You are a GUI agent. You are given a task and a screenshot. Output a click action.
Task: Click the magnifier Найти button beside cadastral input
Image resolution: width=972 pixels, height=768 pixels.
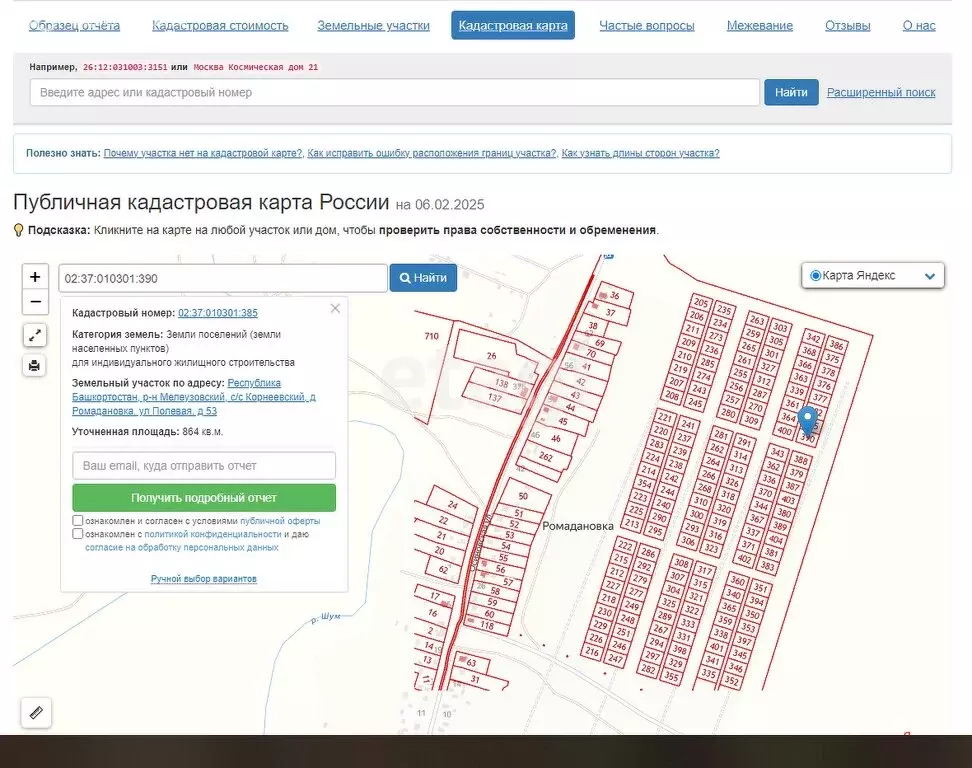[422, 277]
